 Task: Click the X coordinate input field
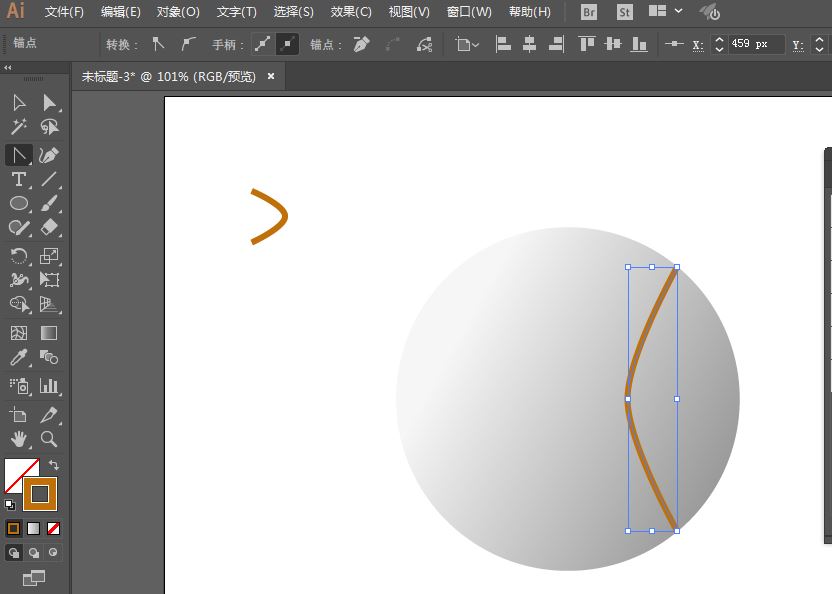pyautogui.click(x=756, y=44)
